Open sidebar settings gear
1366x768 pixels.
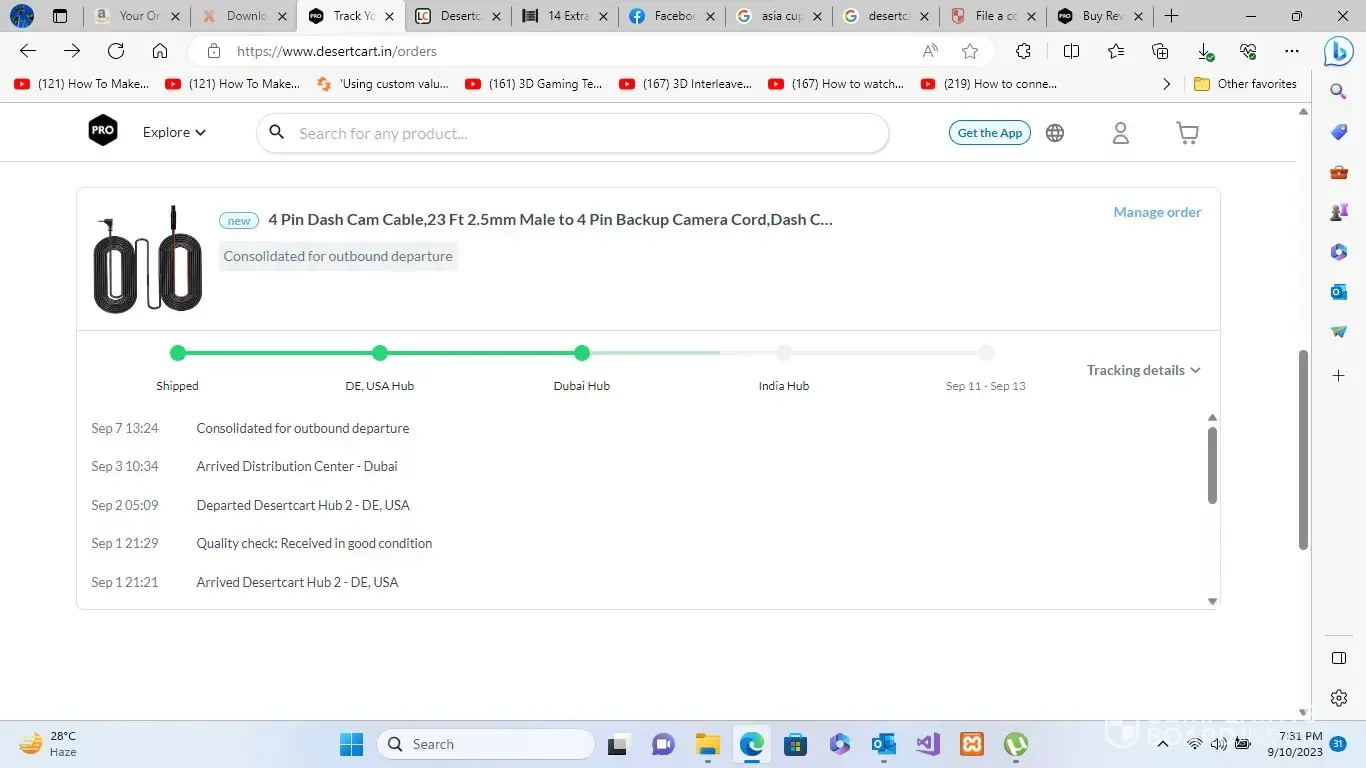click(x=1339, y=698)
